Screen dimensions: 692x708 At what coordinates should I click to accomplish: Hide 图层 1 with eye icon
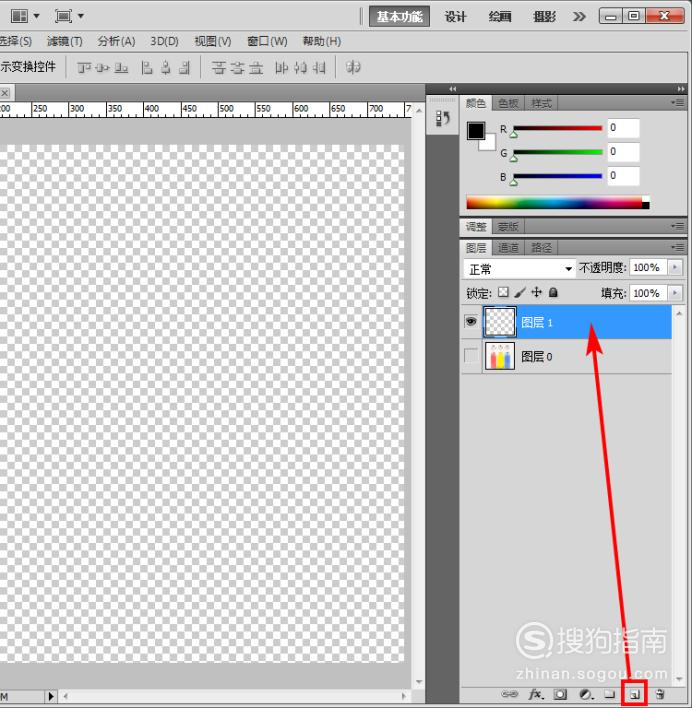click(471, 321)
